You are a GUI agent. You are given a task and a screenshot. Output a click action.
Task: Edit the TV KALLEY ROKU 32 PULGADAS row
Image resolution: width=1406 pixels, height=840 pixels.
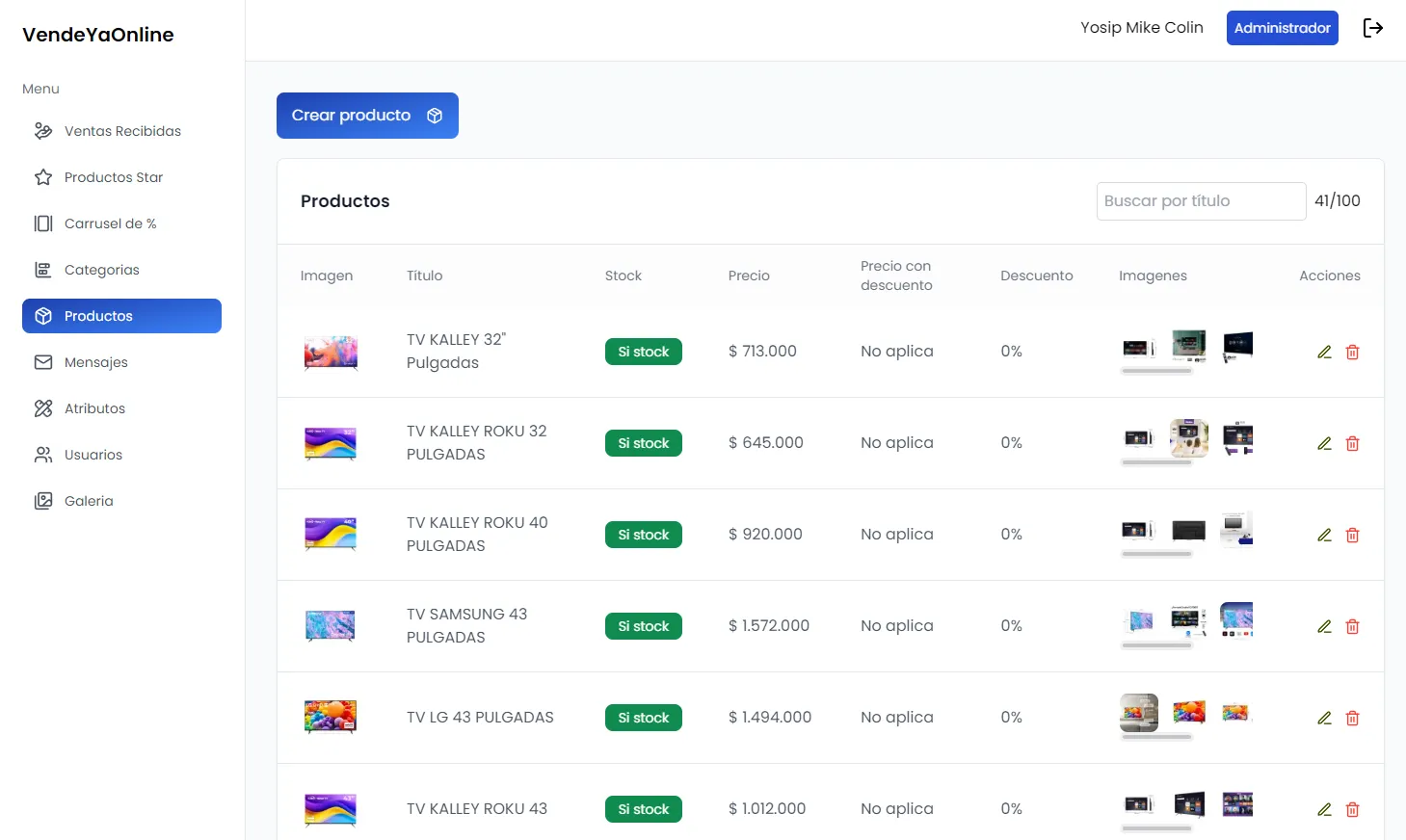[1325, 444]
